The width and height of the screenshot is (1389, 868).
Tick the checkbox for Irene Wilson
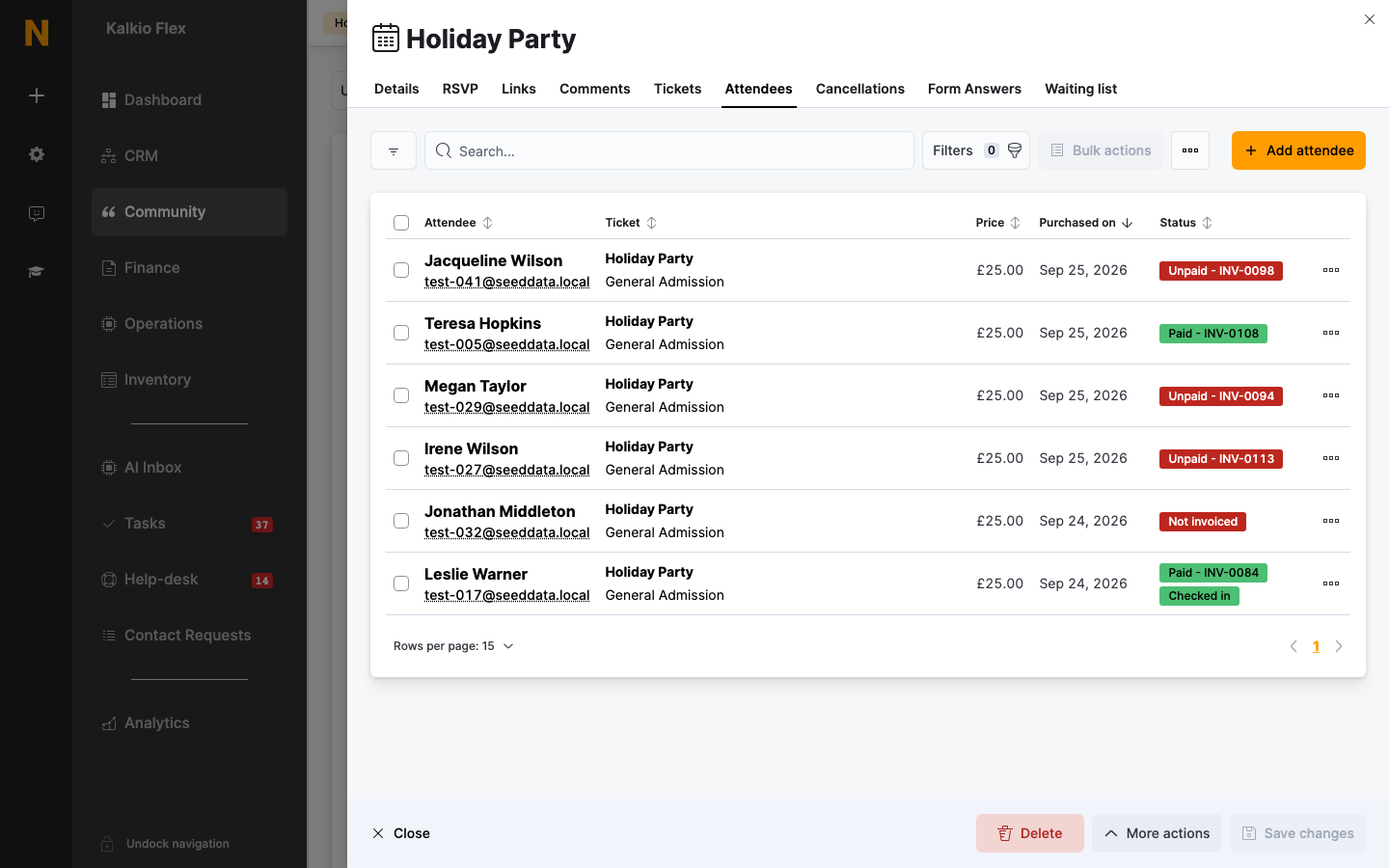(x=401, y=458)
